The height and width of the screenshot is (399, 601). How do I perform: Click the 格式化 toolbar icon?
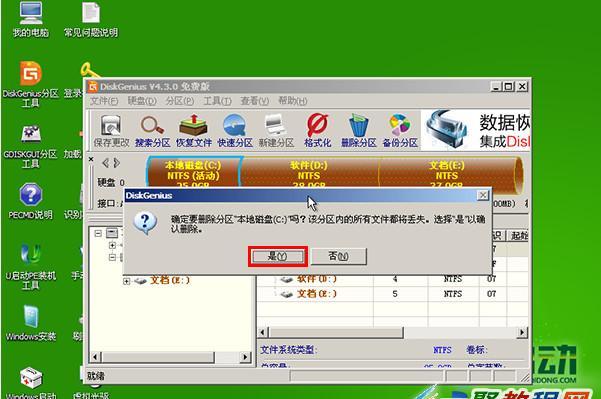(x=317, y=131)
